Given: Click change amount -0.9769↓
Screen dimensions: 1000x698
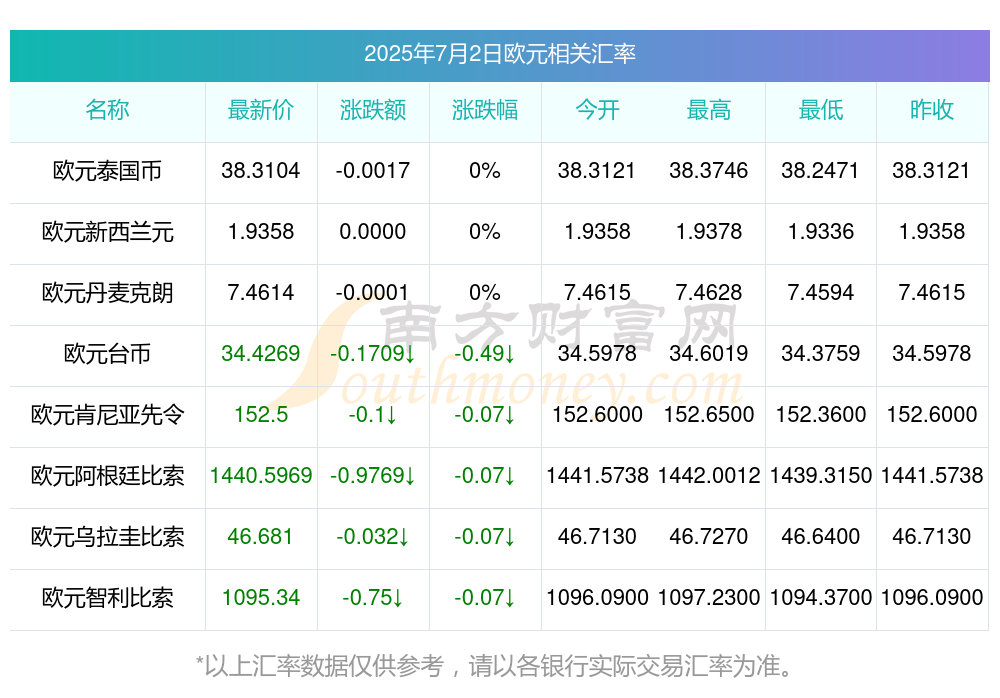Looking at the screenshot, I should point(373,475).
